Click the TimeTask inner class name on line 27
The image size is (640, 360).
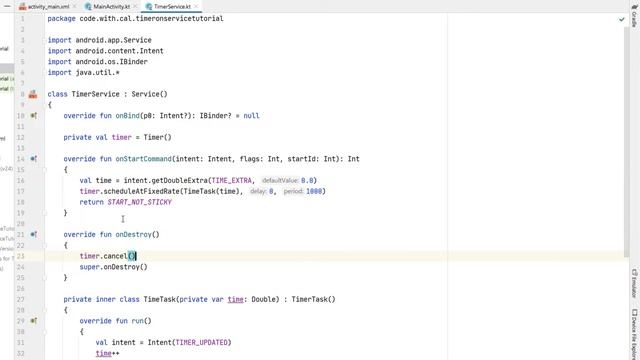pos(159,300)
